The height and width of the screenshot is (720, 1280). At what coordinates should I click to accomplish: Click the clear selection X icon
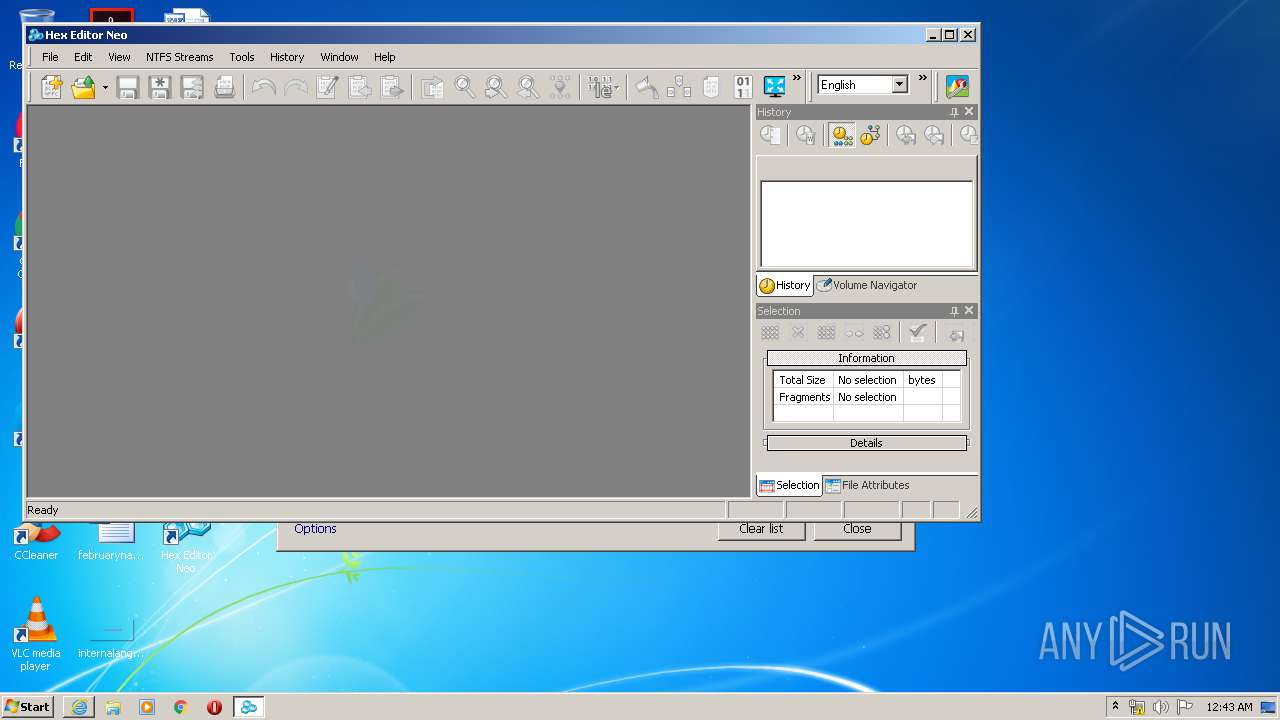click(798, 333)
